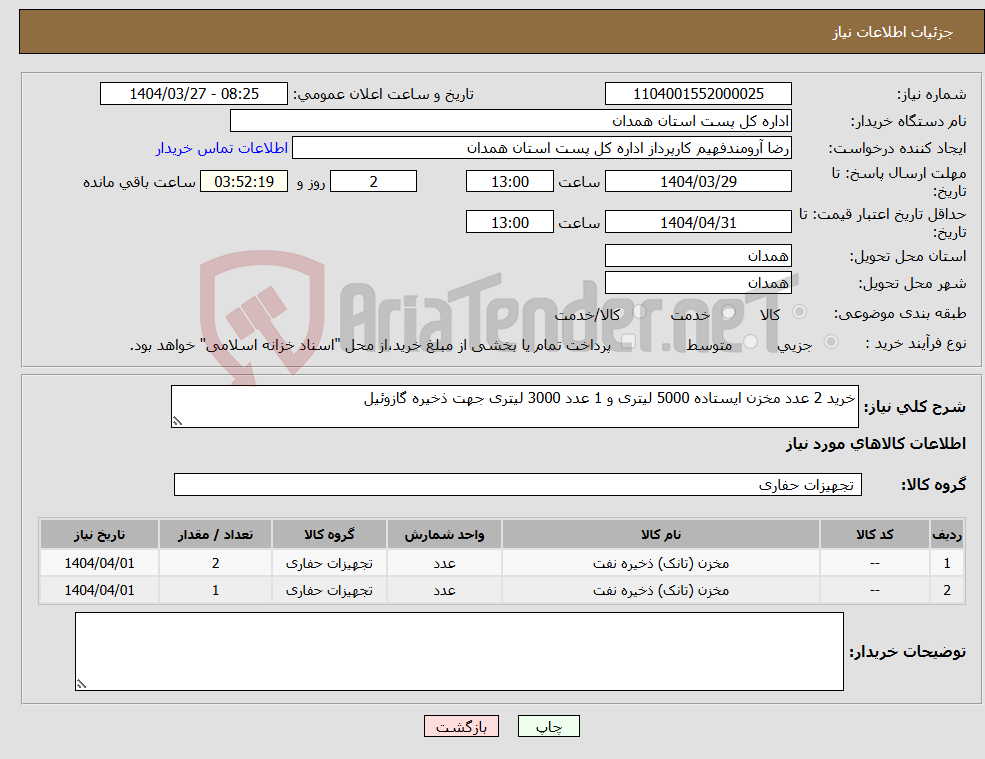The image size is (985, 759).
Task: Click the resize handle of buyer notes area
Action: pyautogui.click(x=81, y=684)
